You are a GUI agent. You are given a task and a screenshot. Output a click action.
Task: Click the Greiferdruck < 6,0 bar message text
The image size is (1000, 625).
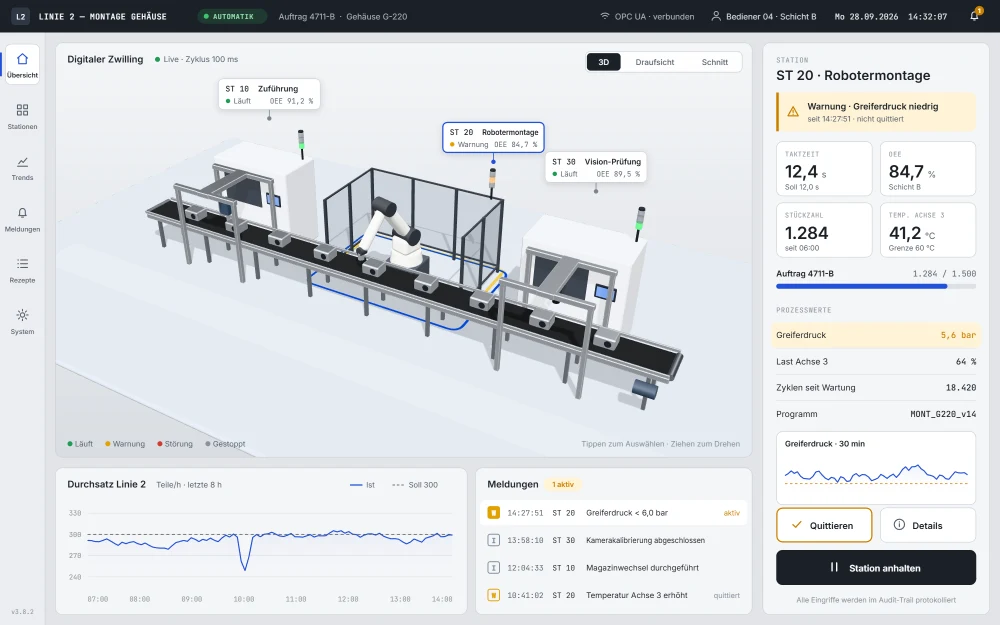627,513
